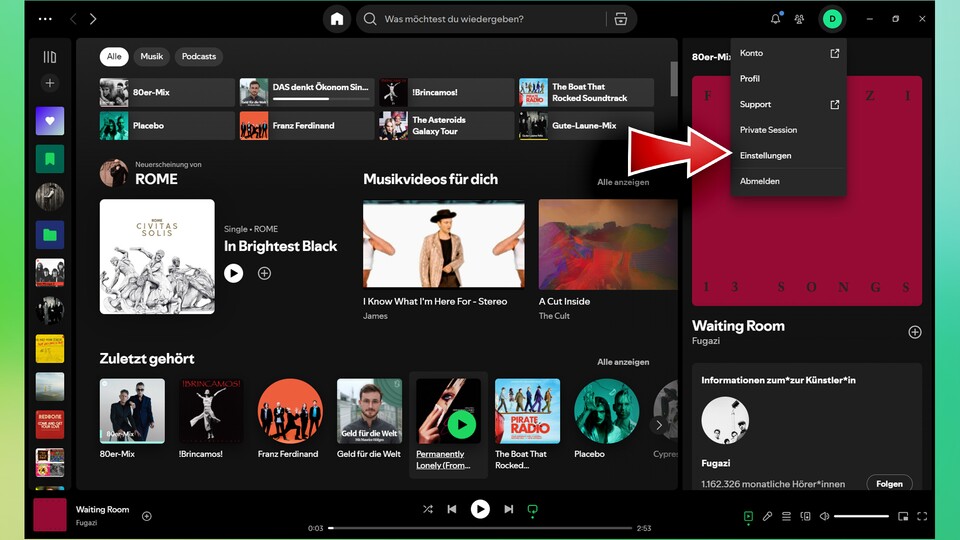Open Profil in the profile menu
This screenshot has width=960, height=540.
[789, 78]
